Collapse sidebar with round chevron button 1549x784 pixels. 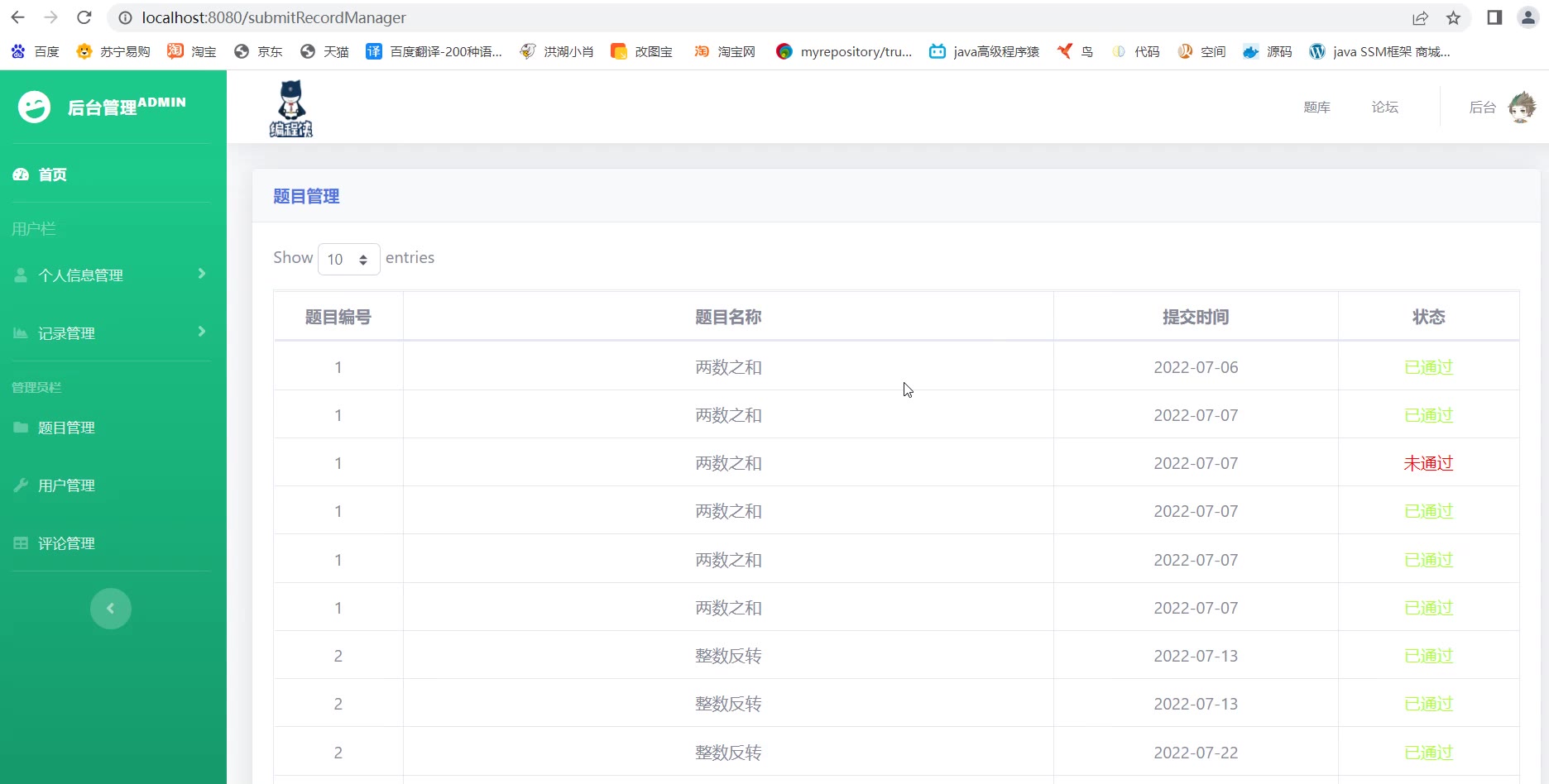111,609
